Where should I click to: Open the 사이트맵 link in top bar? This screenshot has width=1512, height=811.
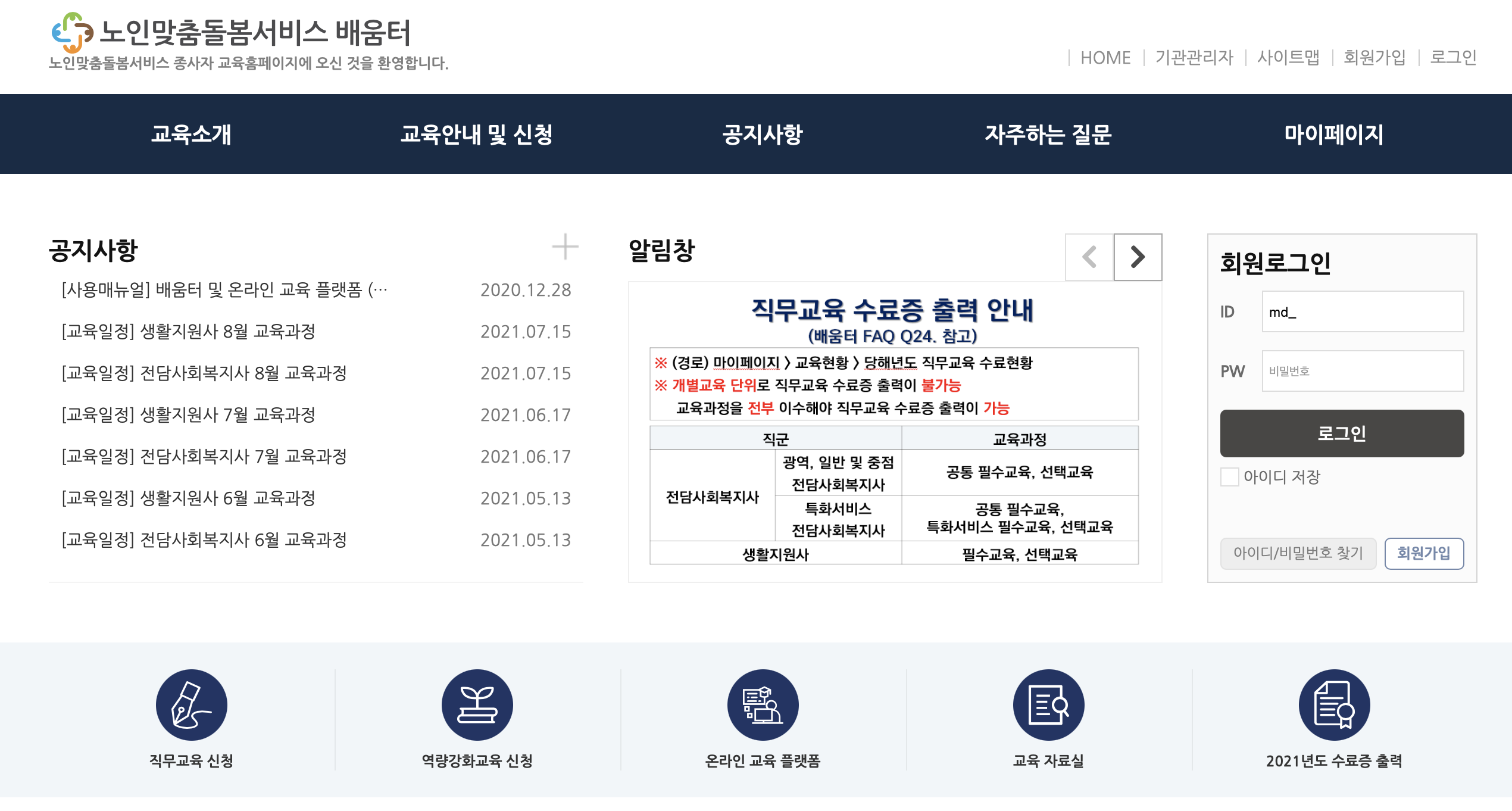tap(1288, 58)
